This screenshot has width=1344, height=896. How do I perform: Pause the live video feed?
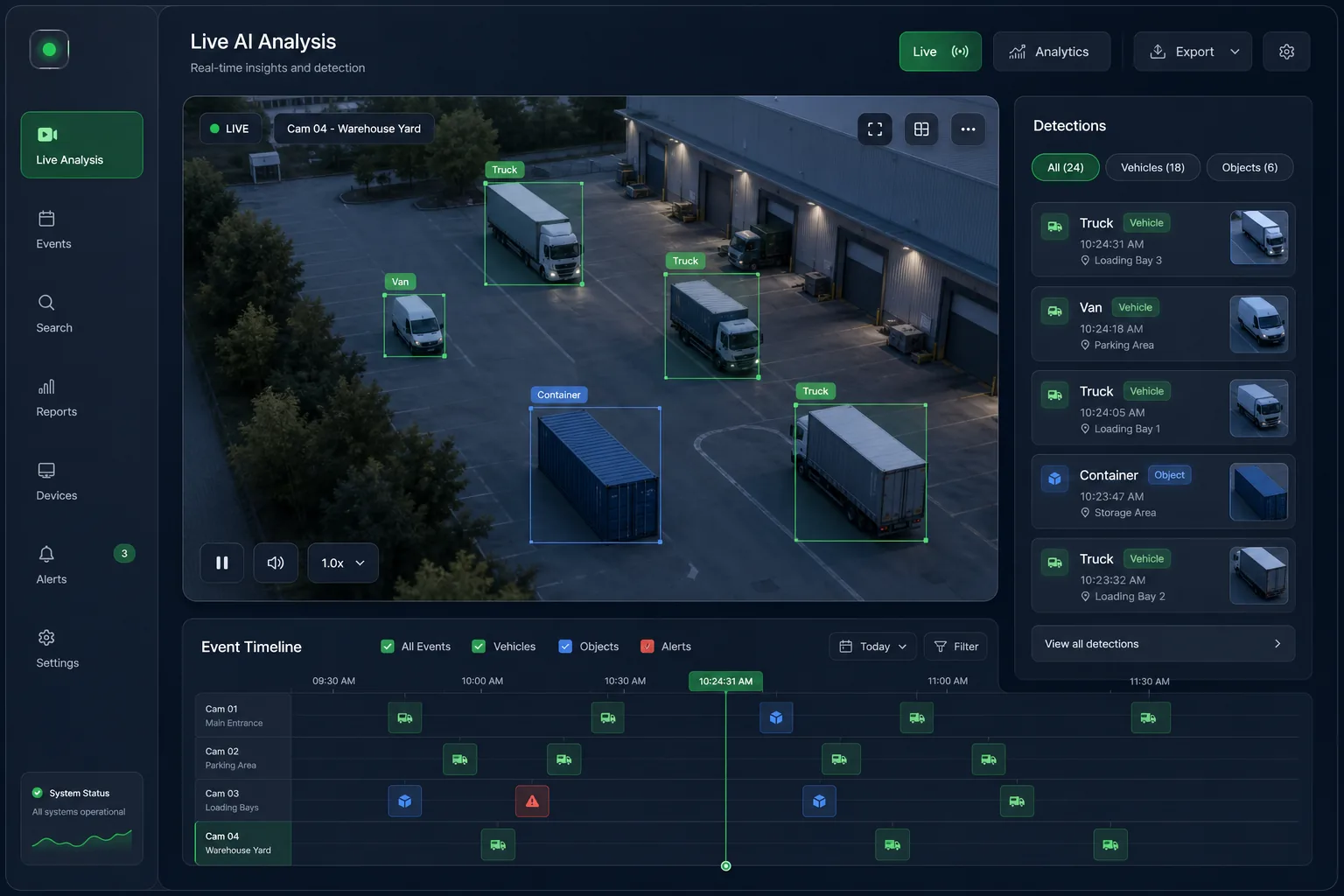[222, 563]
